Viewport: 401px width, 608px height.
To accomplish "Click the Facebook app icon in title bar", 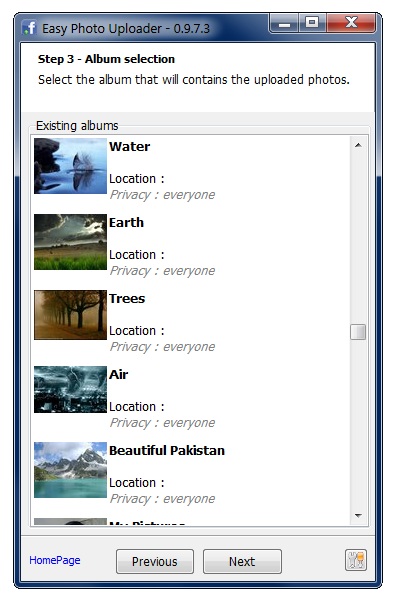I will point(29,28).
